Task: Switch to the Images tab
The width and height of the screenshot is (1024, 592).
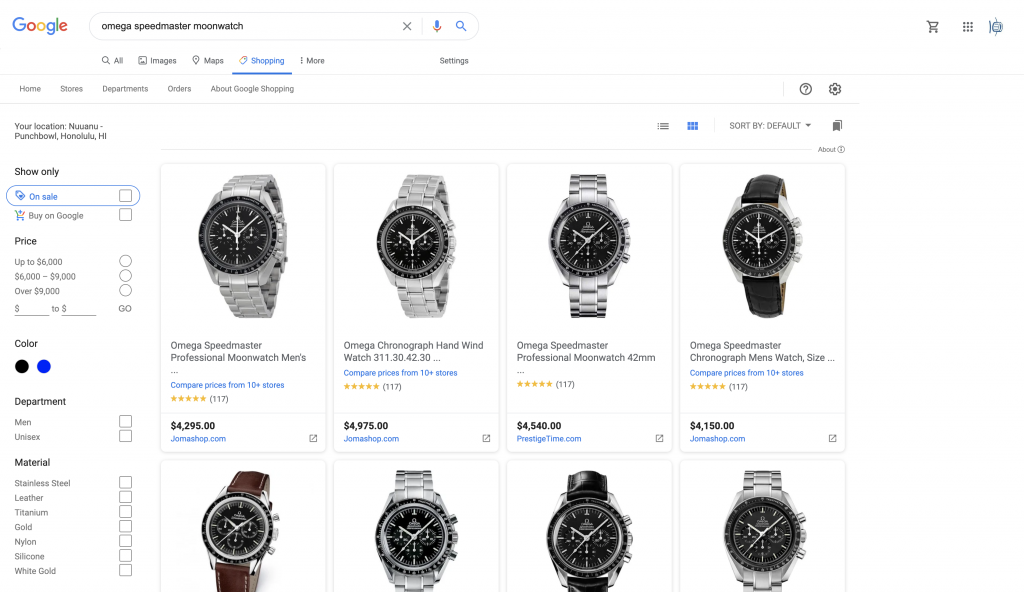Action: (157, 61)
